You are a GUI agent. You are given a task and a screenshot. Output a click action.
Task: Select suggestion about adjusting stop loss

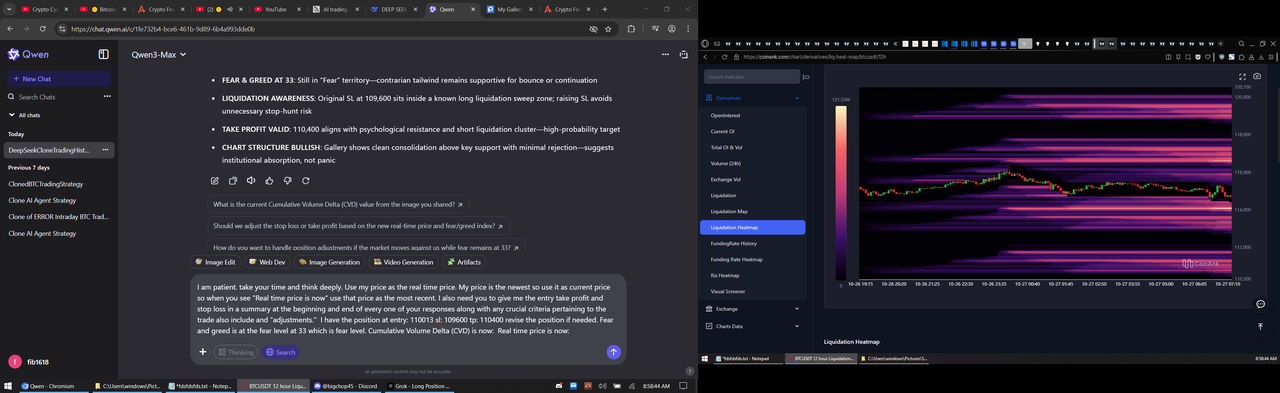point(359,226)
